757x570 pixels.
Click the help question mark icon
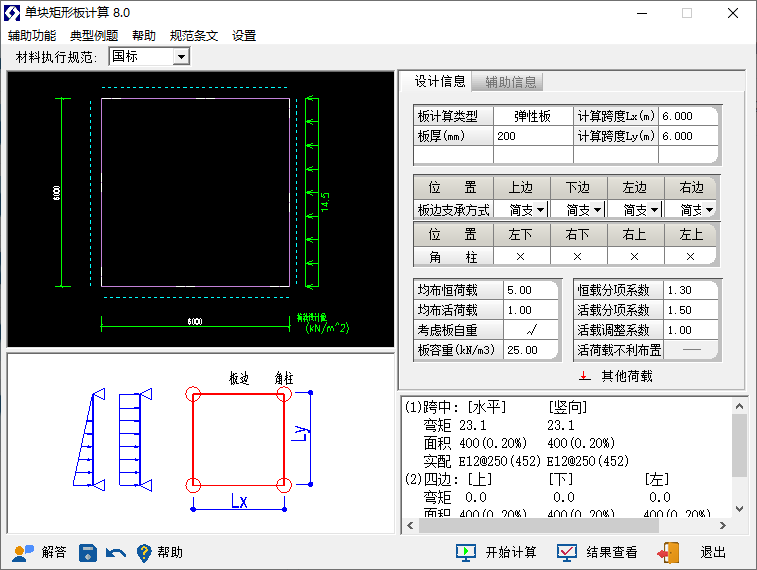coord(144,553)
